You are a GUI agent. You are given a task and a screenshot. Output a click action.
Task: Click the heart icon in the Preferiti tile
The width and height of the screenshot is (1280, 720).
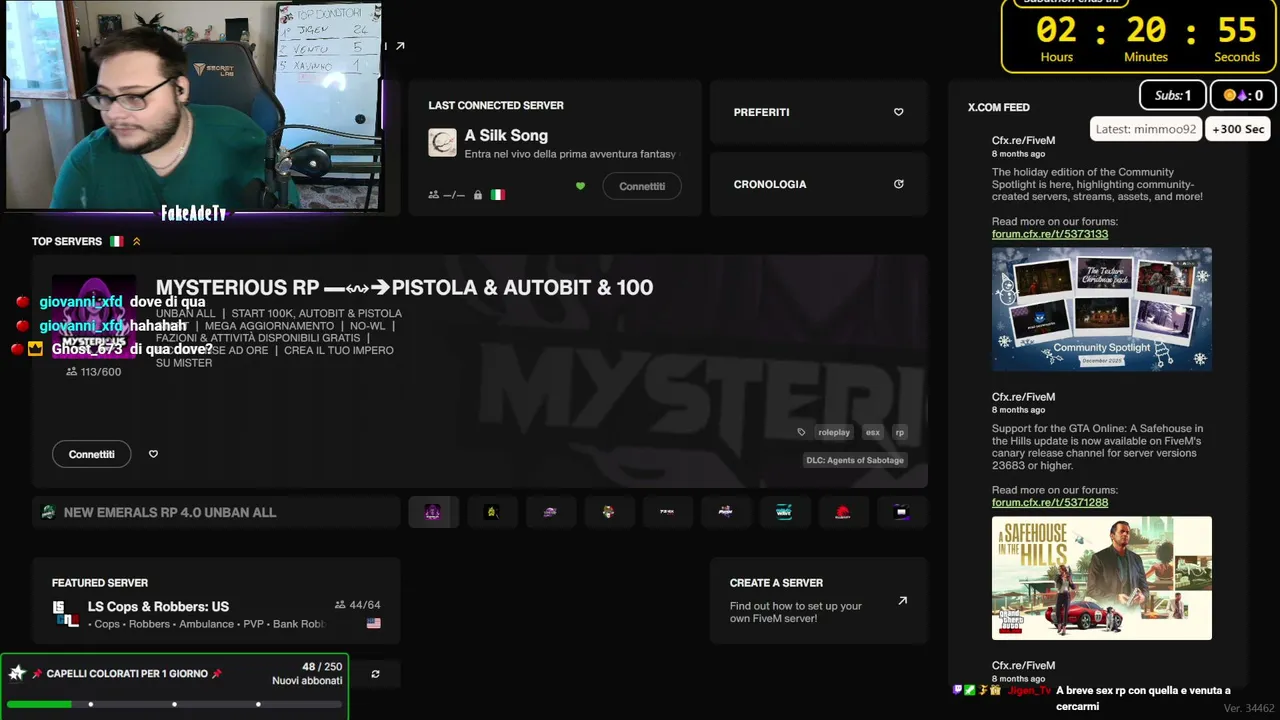click(898, 112)
